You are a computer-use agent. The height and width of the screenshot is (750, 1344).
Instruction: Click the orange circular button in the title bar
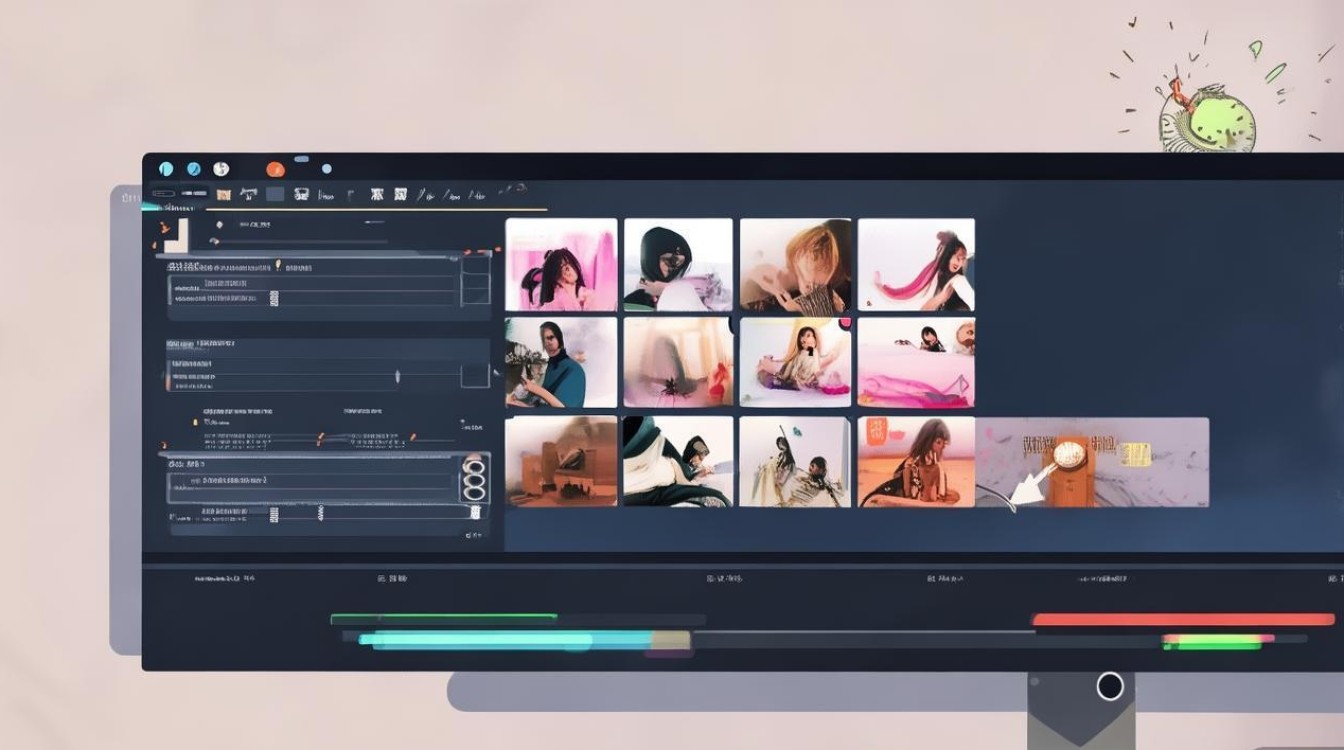[275, 169]
